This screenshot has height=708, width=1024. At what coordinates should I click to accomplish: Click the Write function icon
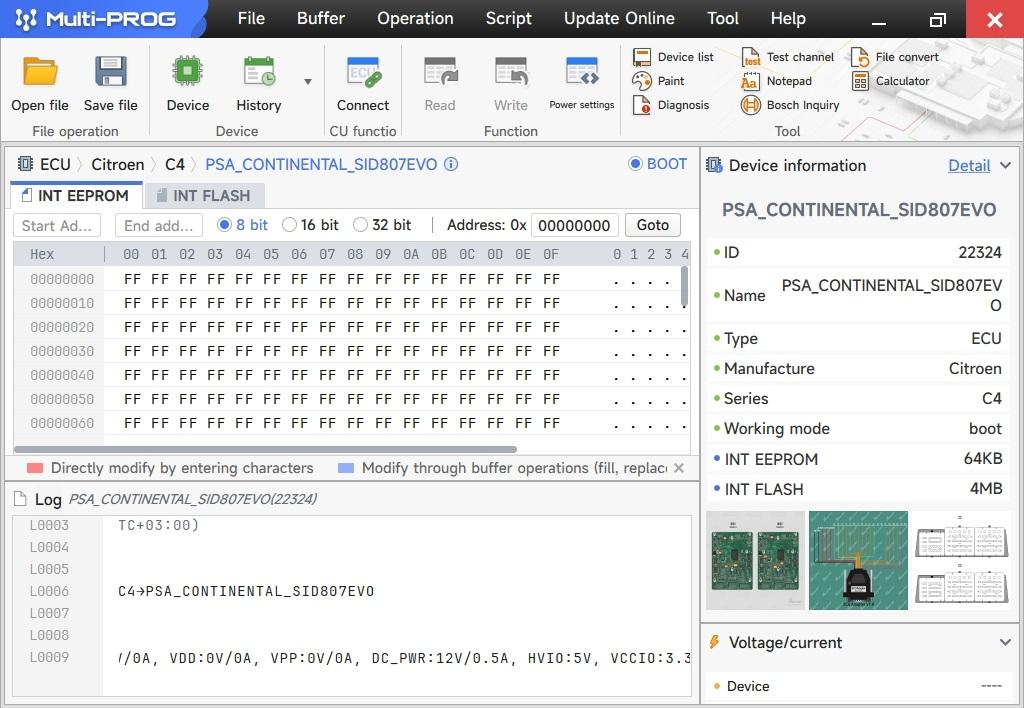pyautogui.click(x=511, y=72)
